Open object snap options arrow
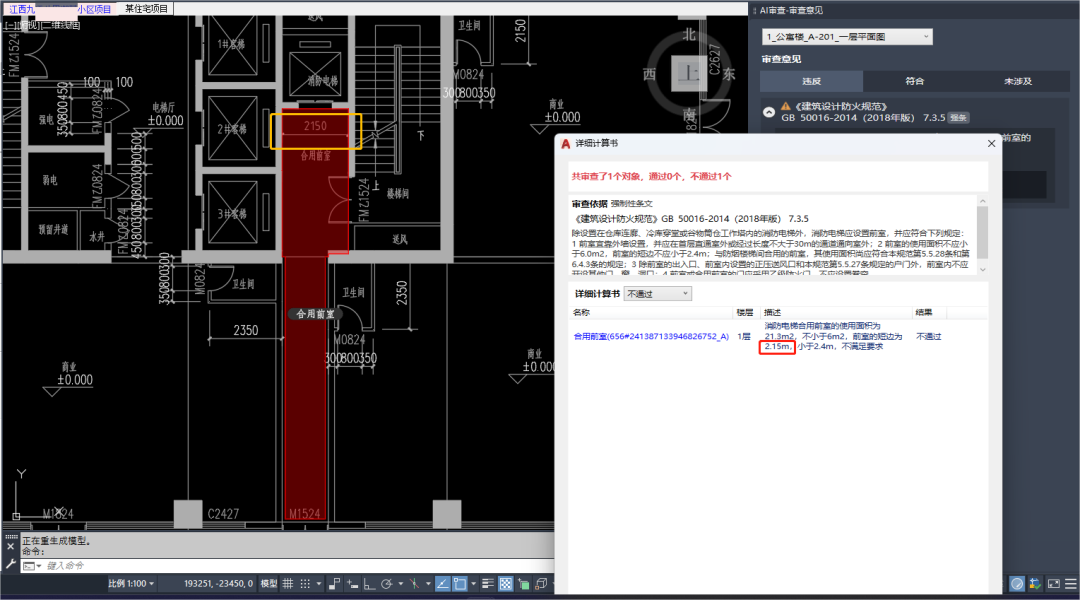Image resolution: width=1080 pixels, height=600 pixels. point(474,583)
